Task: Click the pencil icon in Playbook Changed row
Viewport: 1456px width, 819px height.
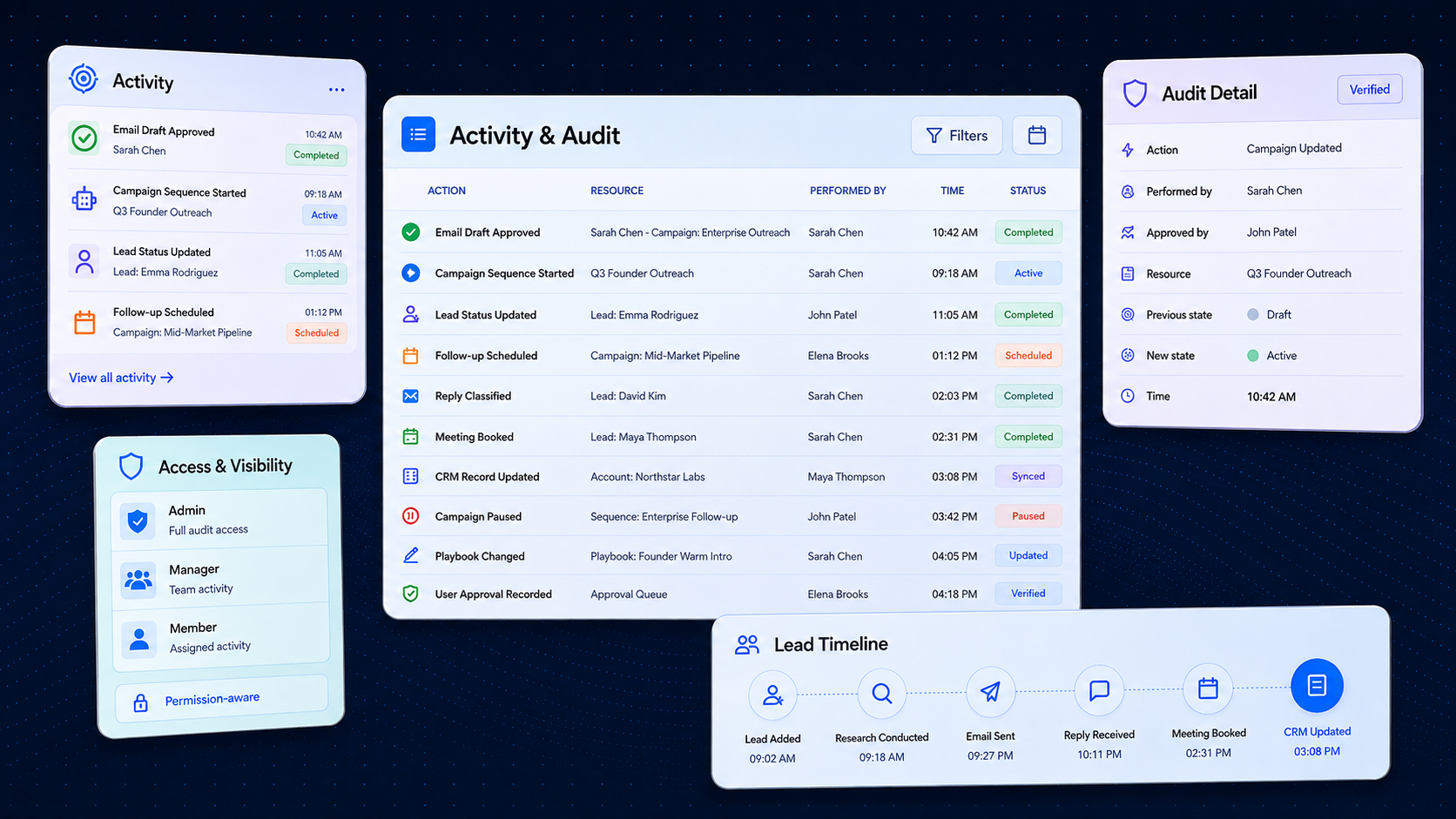Action: tap(411, 555)
